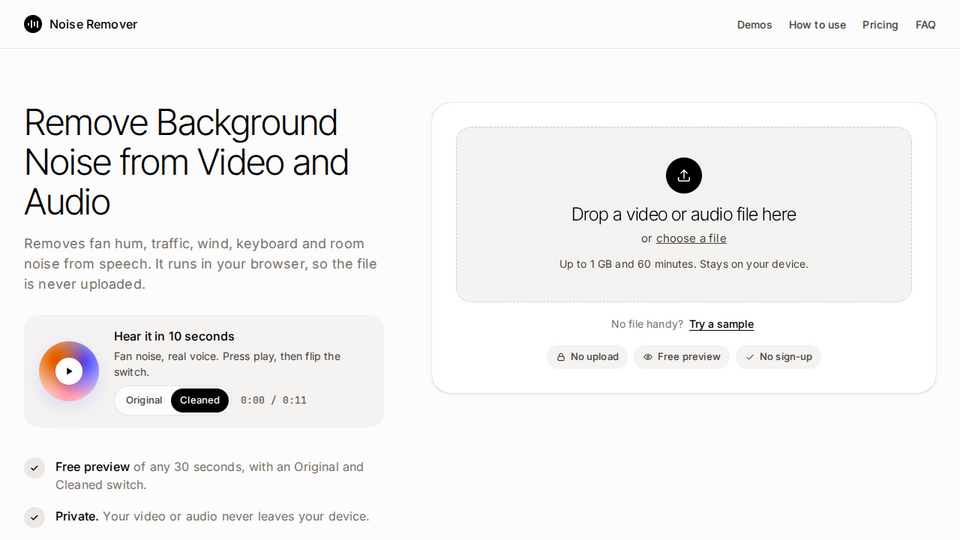Click the Free preview badge label

click(689, 356)
